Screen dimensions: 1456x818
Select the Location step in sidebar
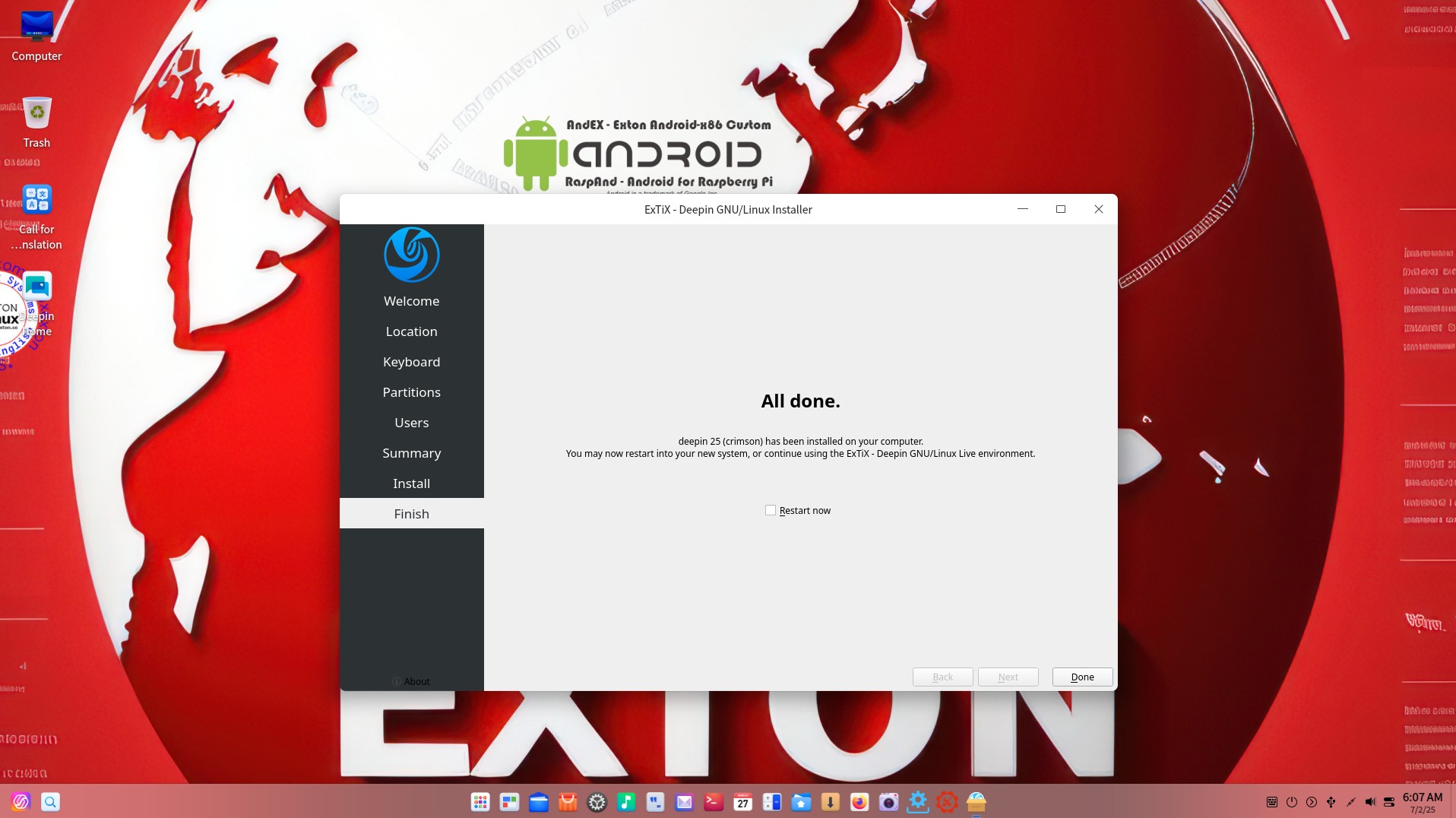(x=411, y=331)
